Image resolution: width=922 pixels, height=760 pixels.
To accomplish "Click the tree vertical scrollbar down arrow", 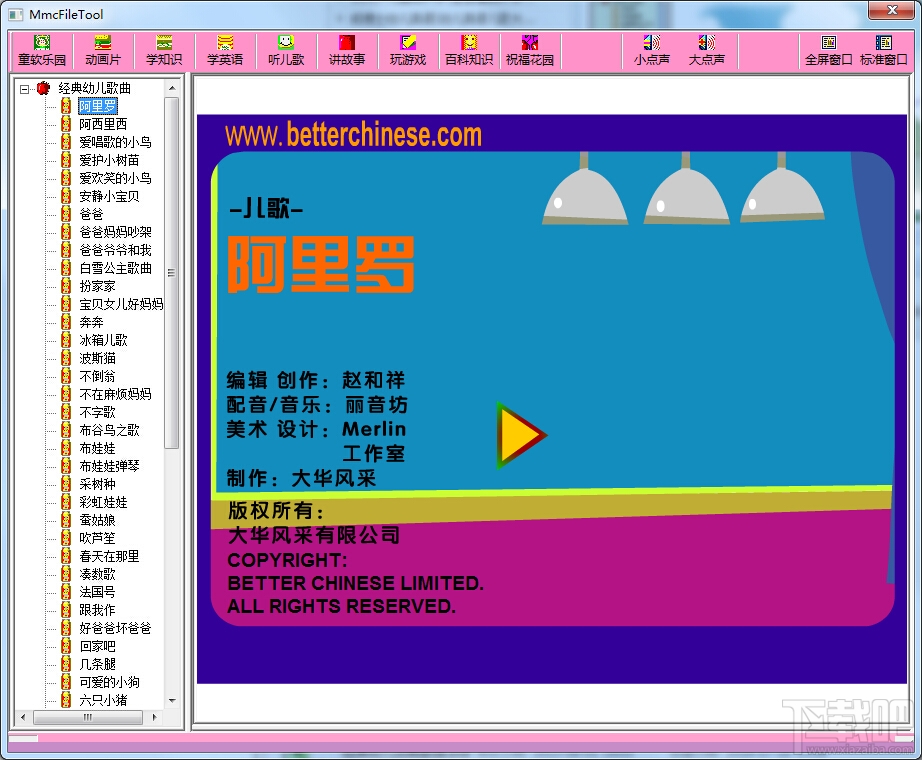I will click(172, 701).
